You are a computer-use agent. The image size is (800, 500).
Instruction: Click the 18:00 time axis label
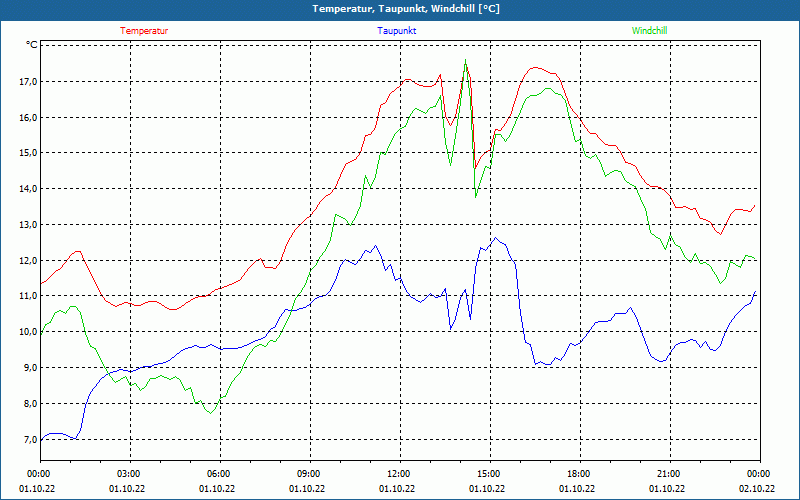581,473
